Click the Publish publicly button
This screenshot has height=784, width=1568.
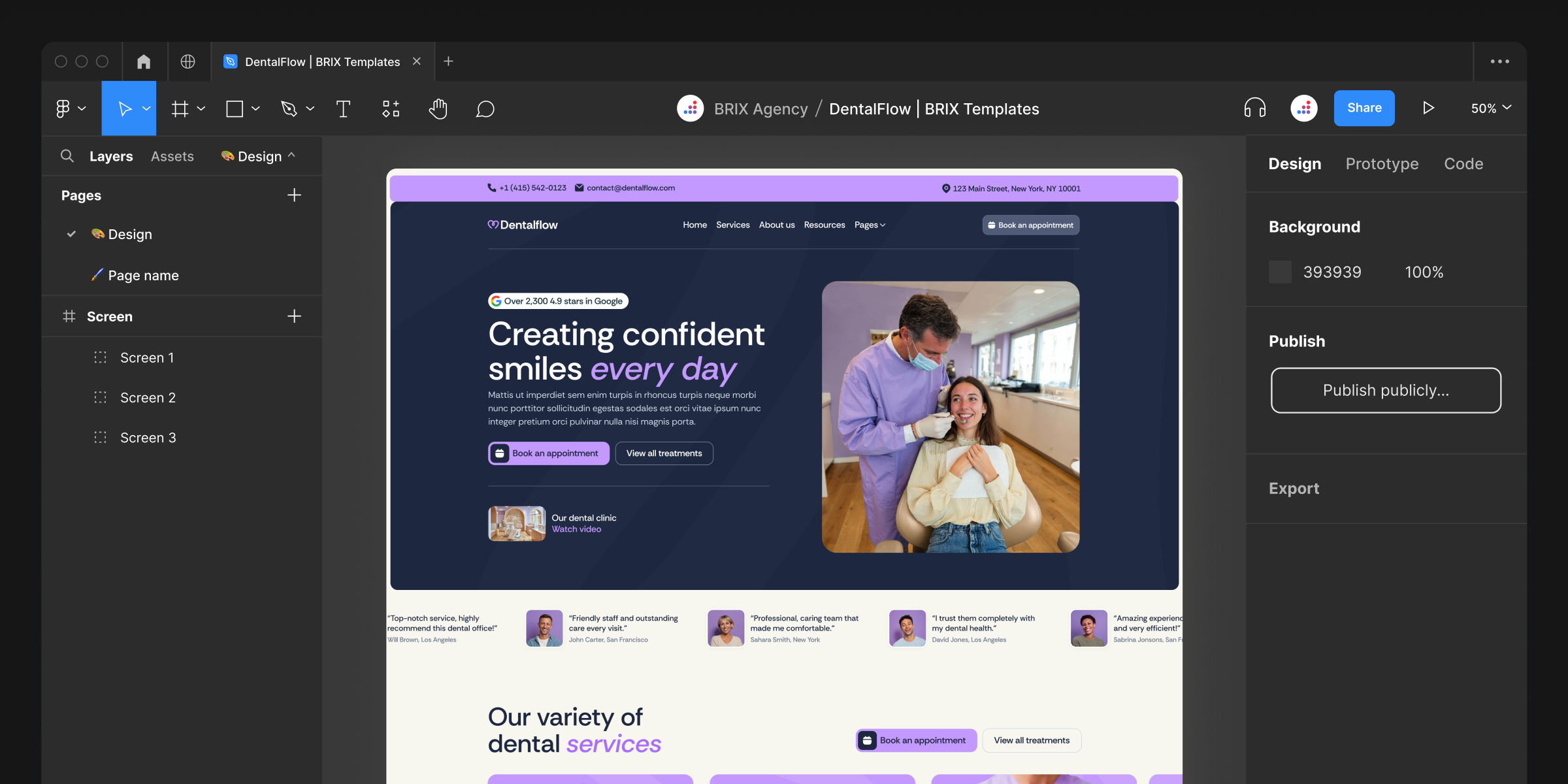1386,390
